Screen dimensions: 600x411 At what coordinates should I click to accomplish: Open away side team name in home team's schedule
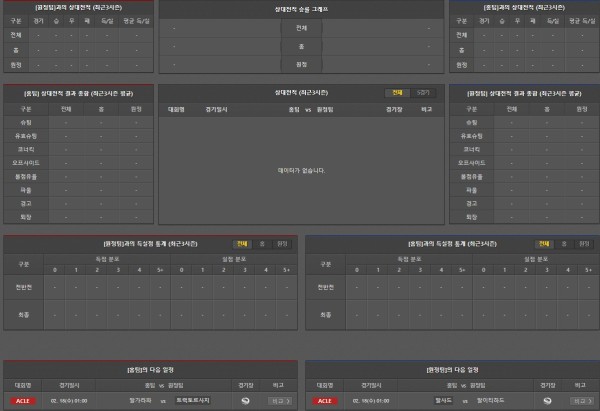[191, 402]
